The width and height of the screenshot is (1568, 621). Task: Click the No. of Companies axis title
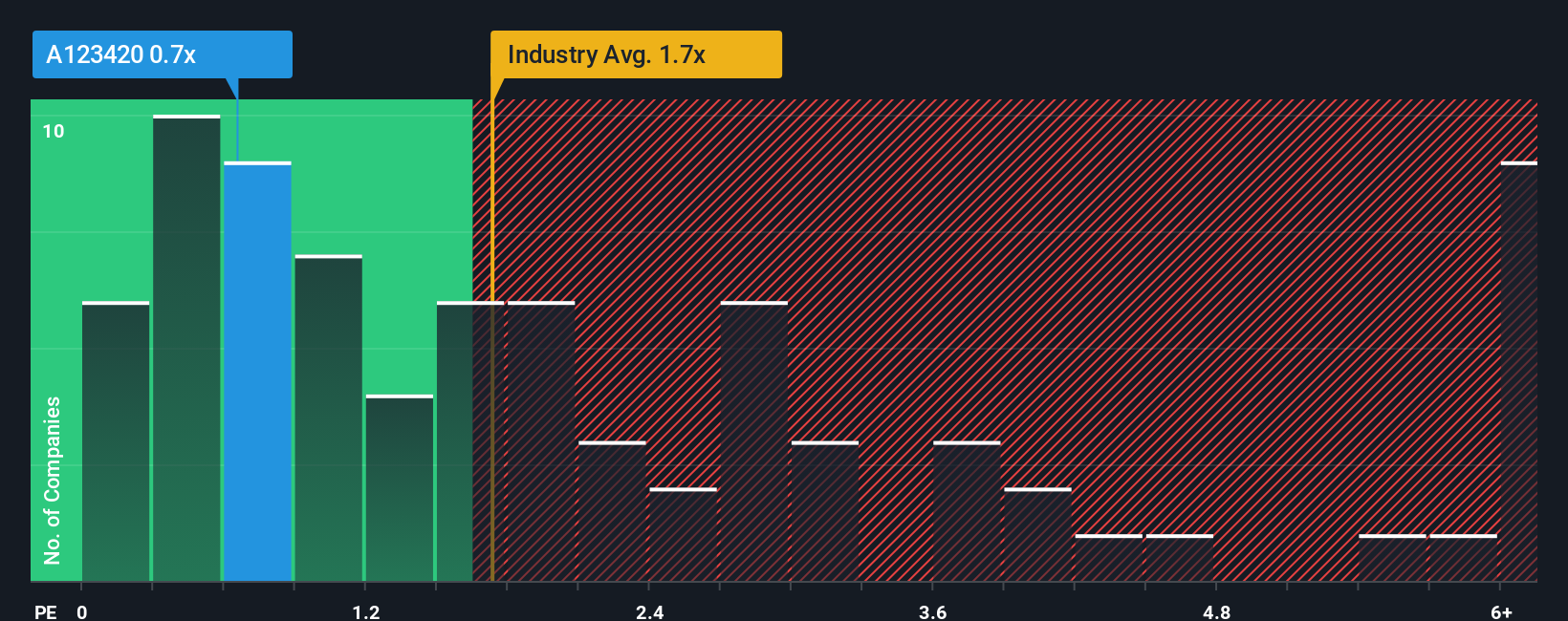tap(53, 480)
